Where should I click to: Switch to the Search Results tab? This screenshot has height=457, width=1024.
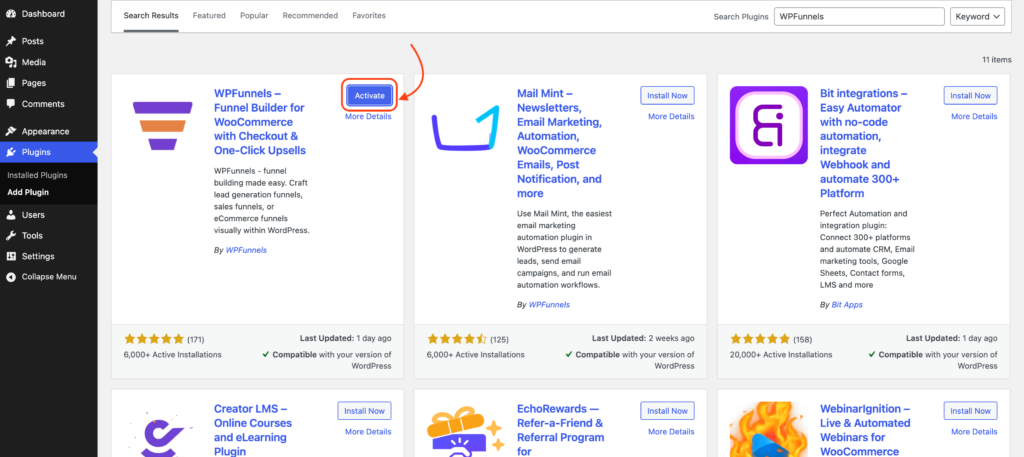click(x=151, y=16)
